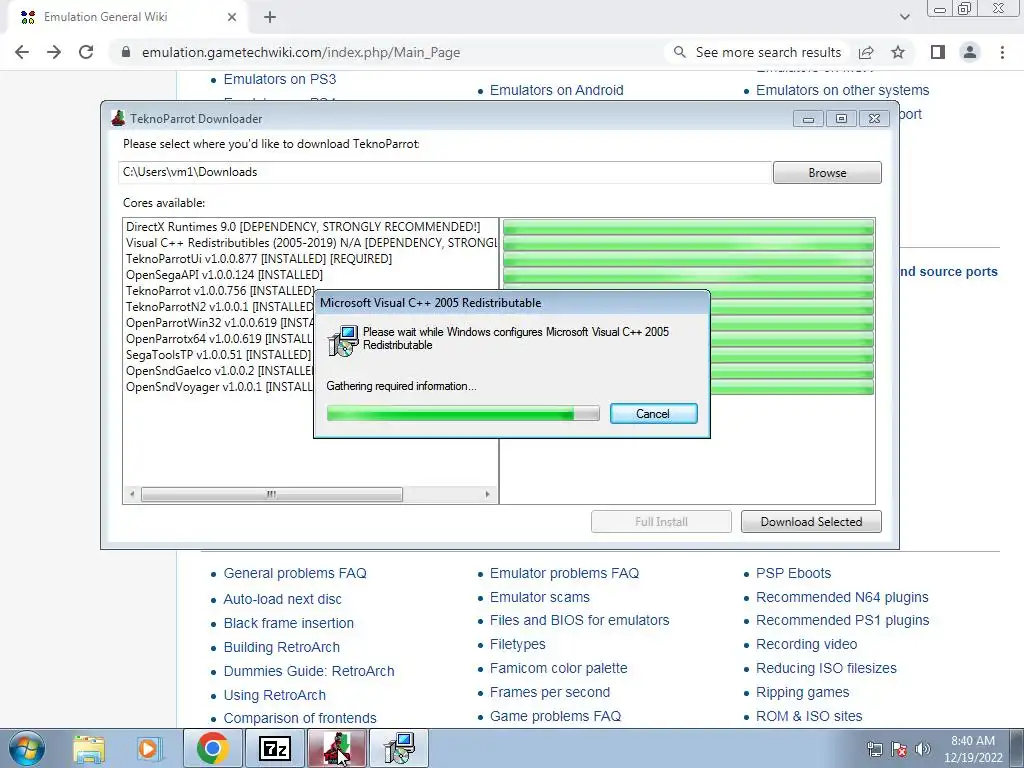Click the Browse button for download path
Screen dimensions: 1024x768
(827, 172)
